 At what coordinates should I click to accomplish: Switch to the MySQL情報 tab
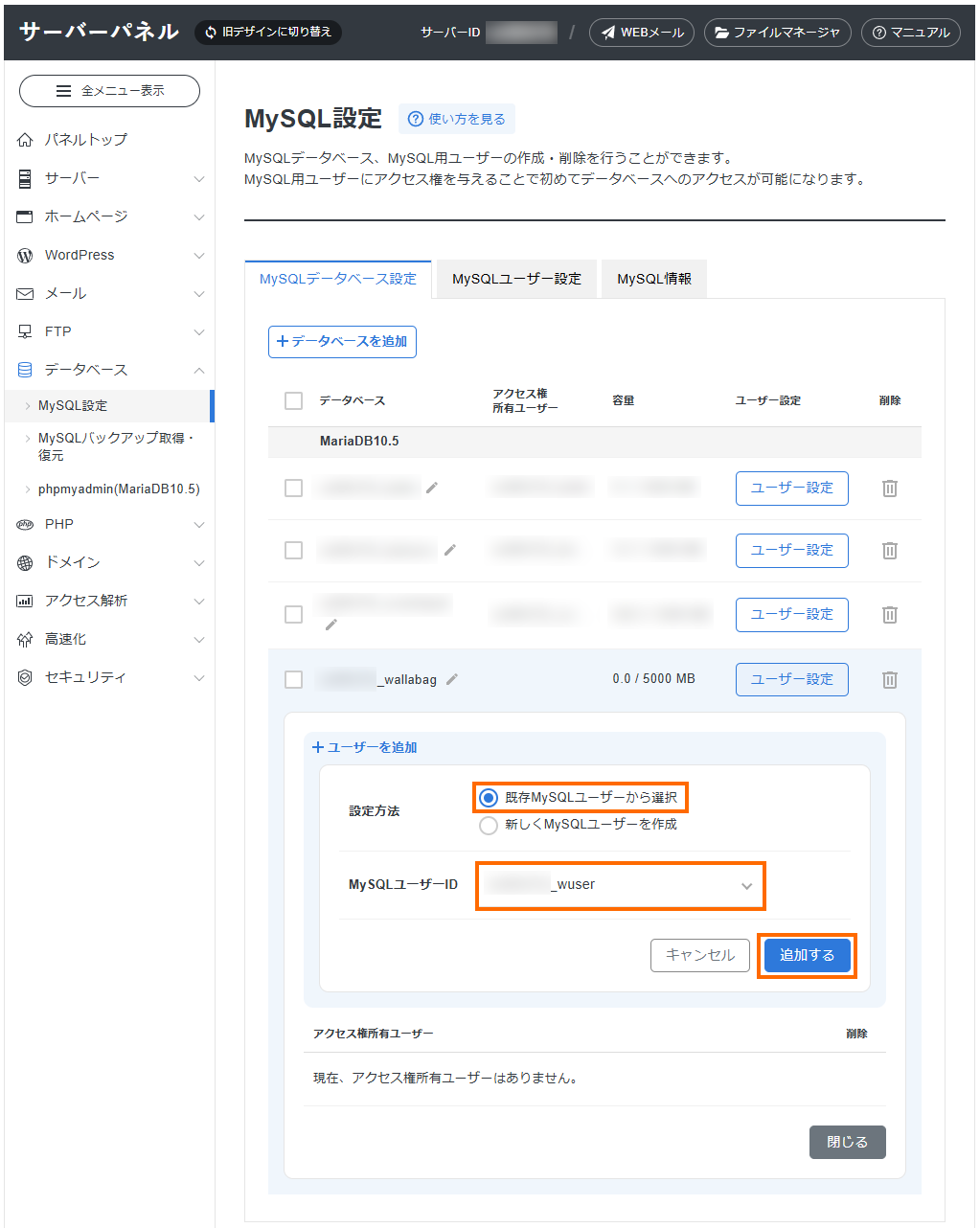point(654,279)
